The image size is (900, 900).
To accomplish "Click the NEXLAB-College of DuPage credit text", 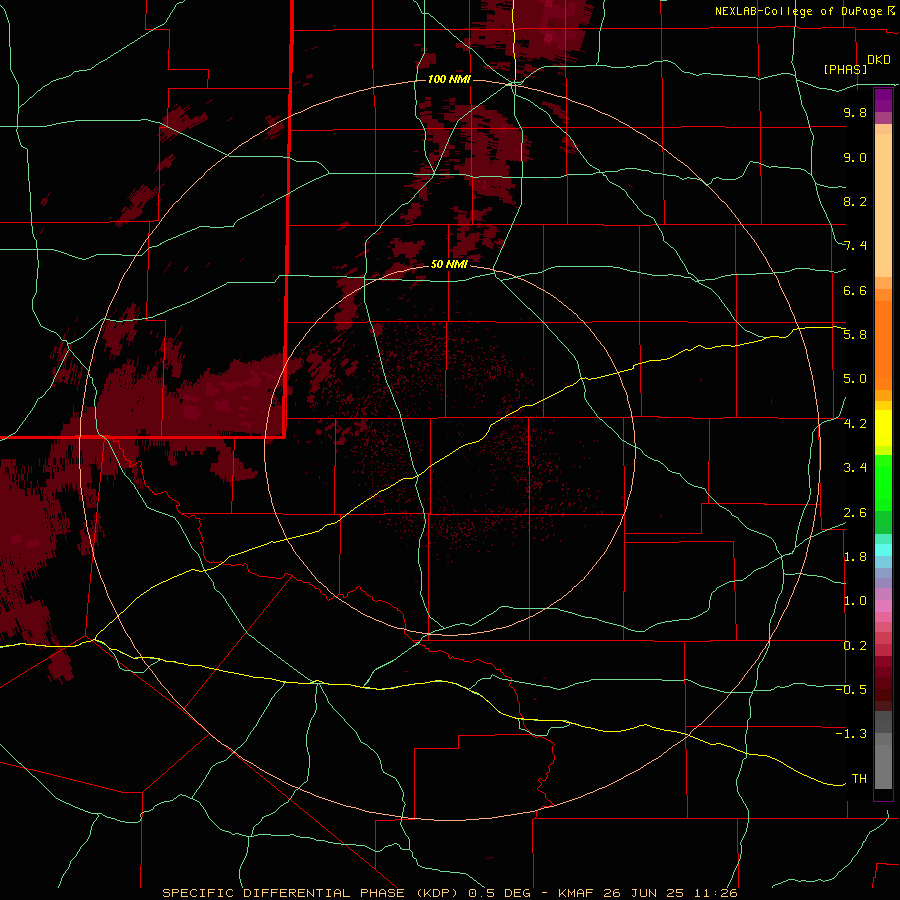I will click(x=800, y=11).
